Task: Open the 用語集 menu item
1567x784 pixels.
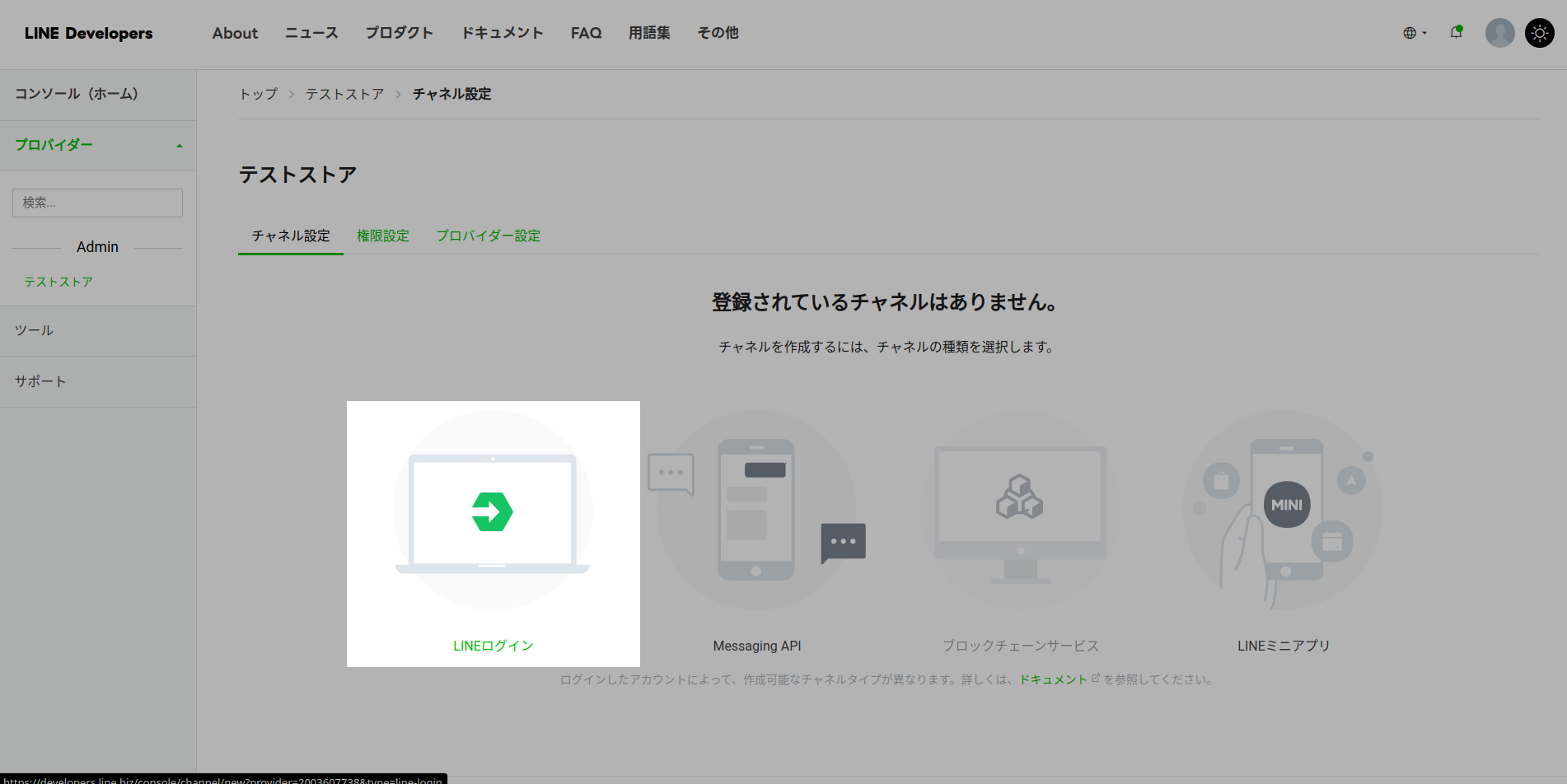Action: pos(649,33)
